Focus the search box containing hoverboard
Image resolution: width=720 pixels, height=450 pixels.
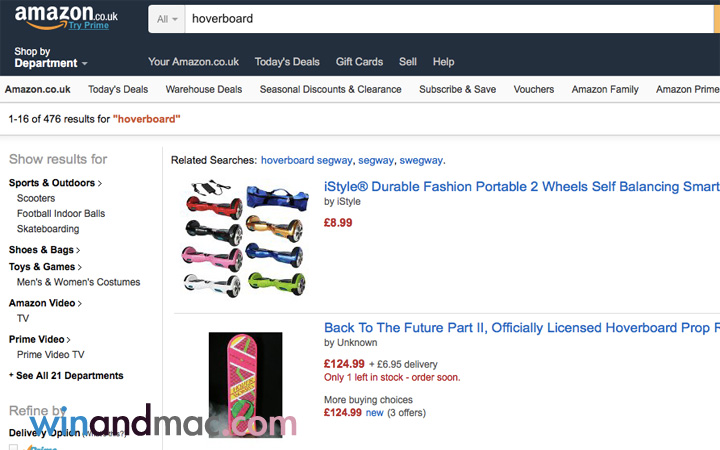coord(450,18)
